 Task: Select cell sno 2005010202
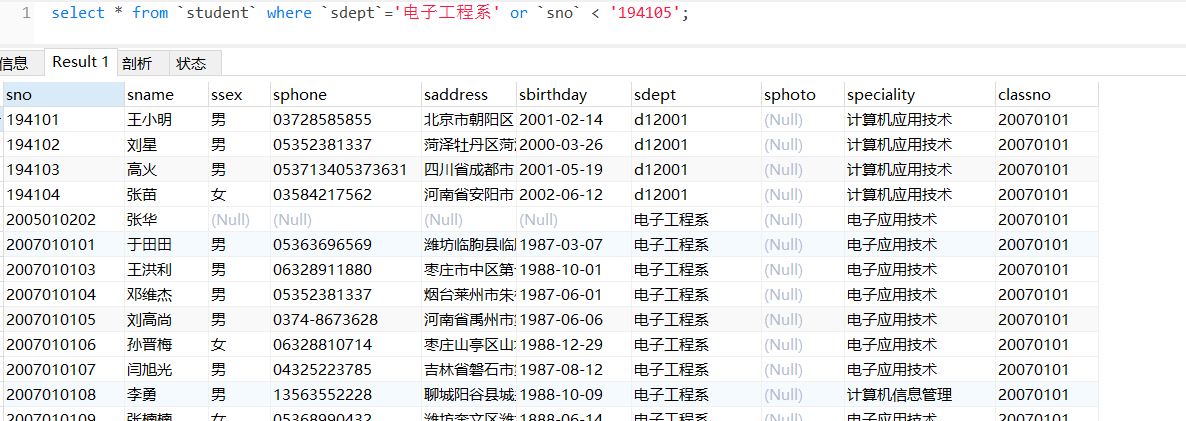point(64,219)
